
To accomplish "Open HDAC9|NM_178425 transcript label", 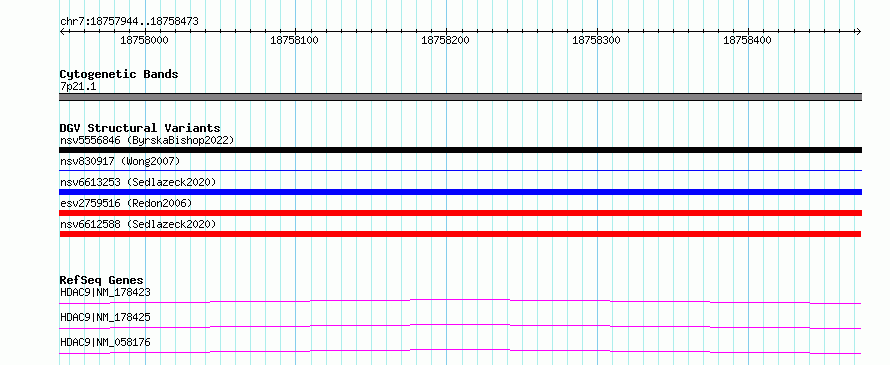I will 105,317.
